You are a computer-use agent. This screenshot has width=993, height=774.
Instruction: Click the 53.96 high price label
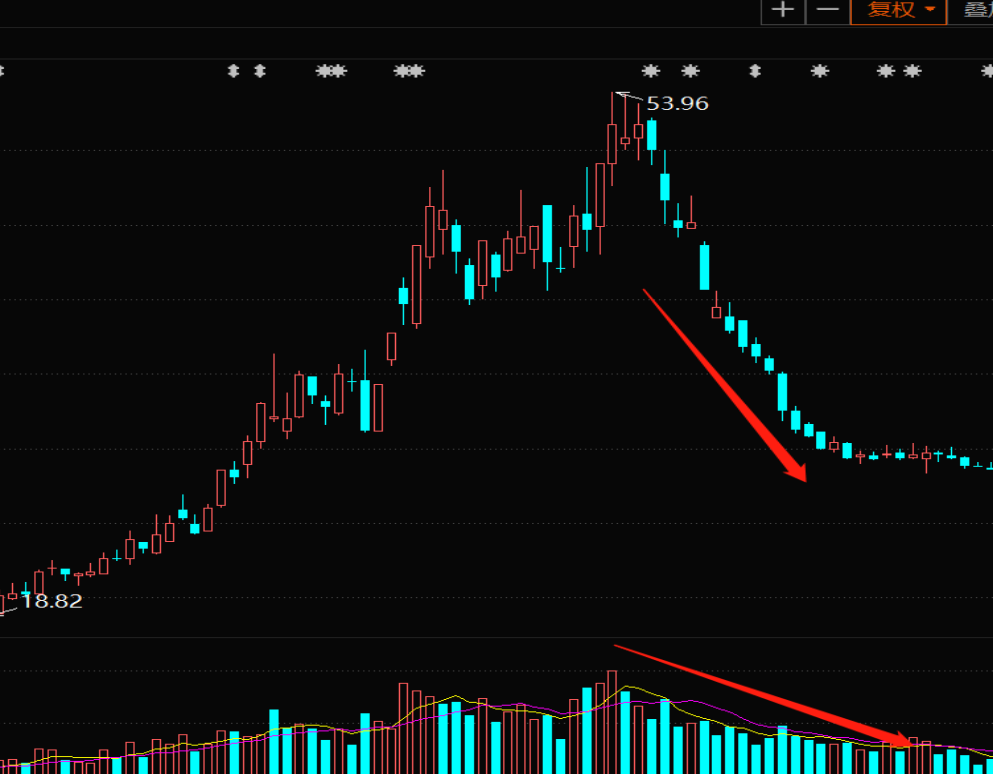click(x=677, y=103)
